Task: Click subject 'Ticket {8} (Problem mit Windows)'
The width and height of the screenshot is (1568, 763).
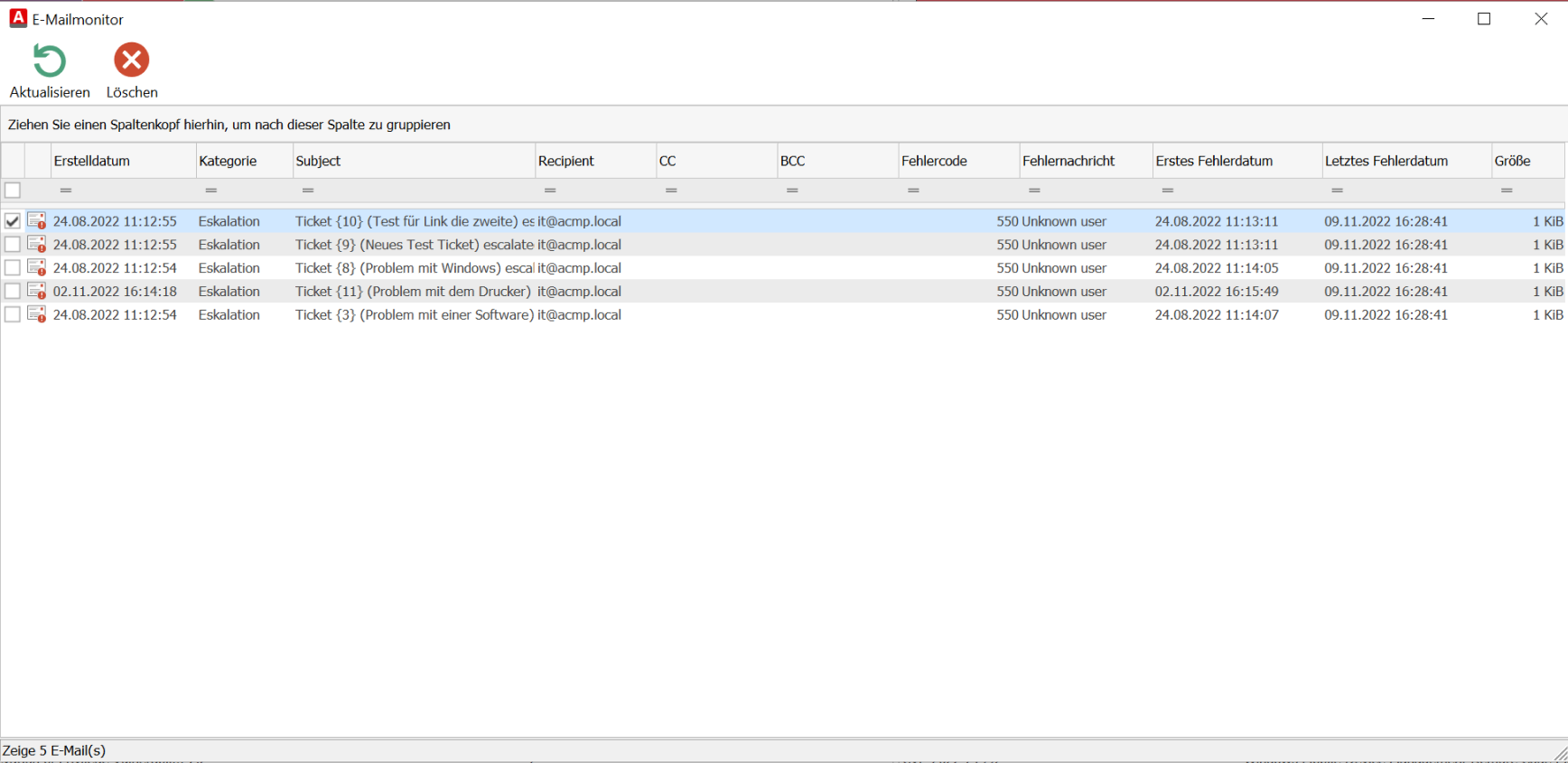Action: [415, 268]
